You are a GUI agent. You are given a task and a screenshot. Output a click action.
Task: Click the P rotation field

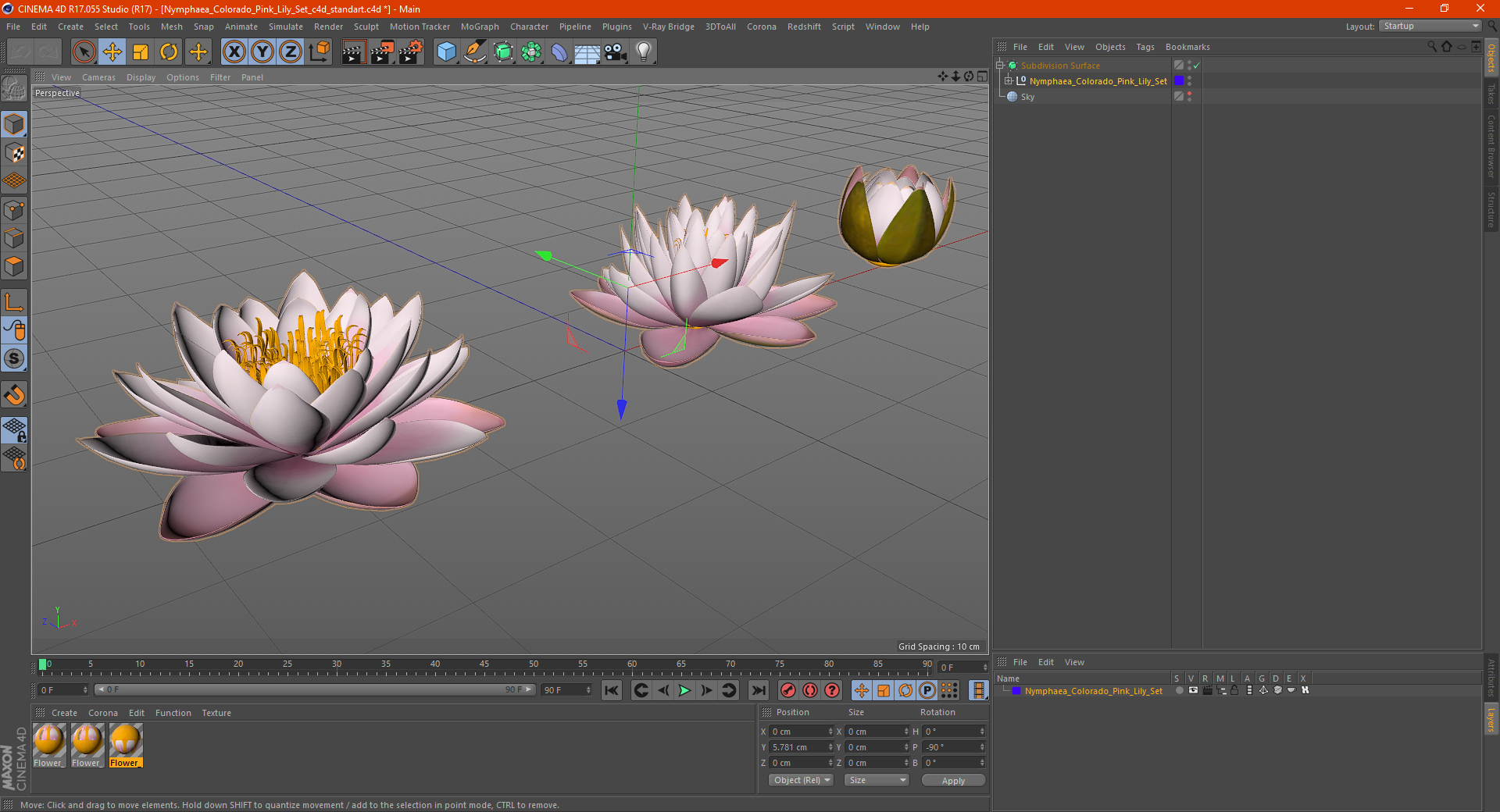click(x=955, y=747)
